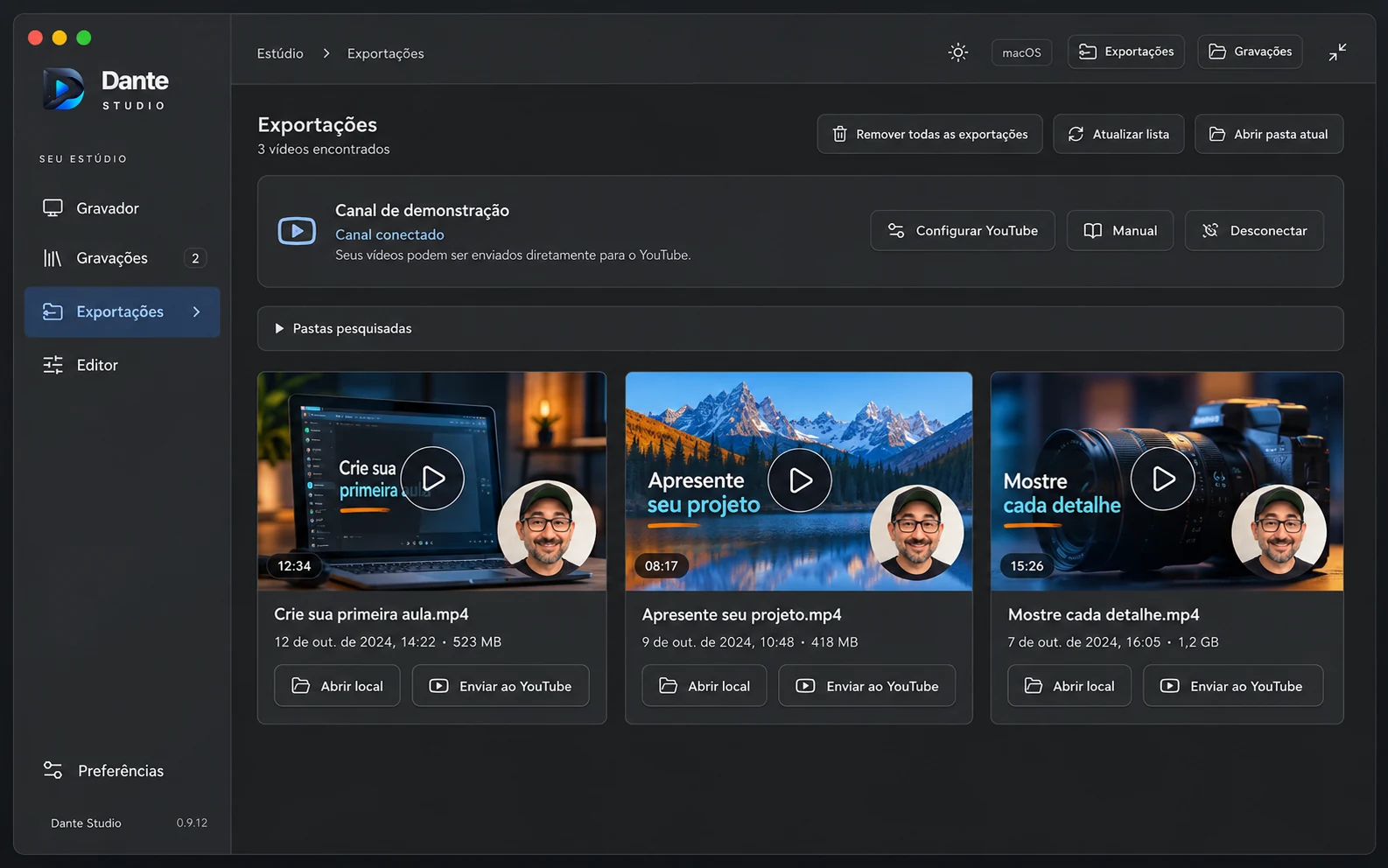Screen dimensions: 1388x868
Task: Click Abrir local for Crie sua primeira aula.mp4
Action: pos(337,686)
